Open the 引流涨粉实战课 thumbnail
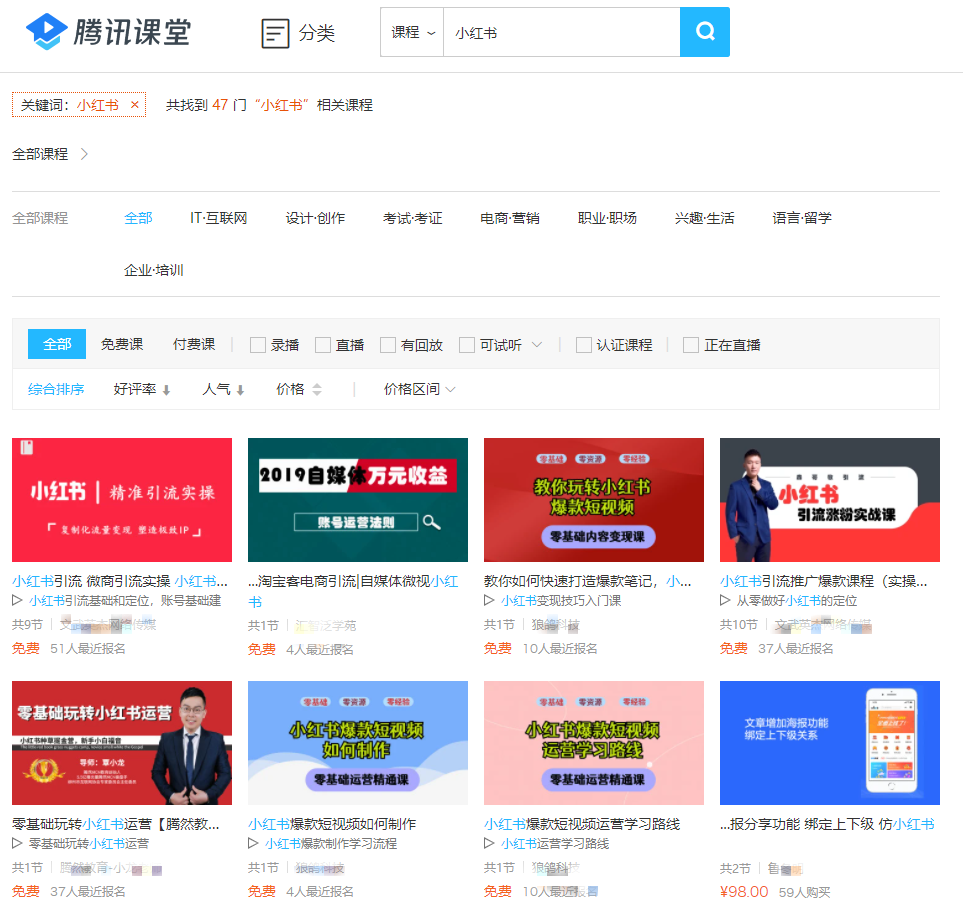 pos(830,500)
